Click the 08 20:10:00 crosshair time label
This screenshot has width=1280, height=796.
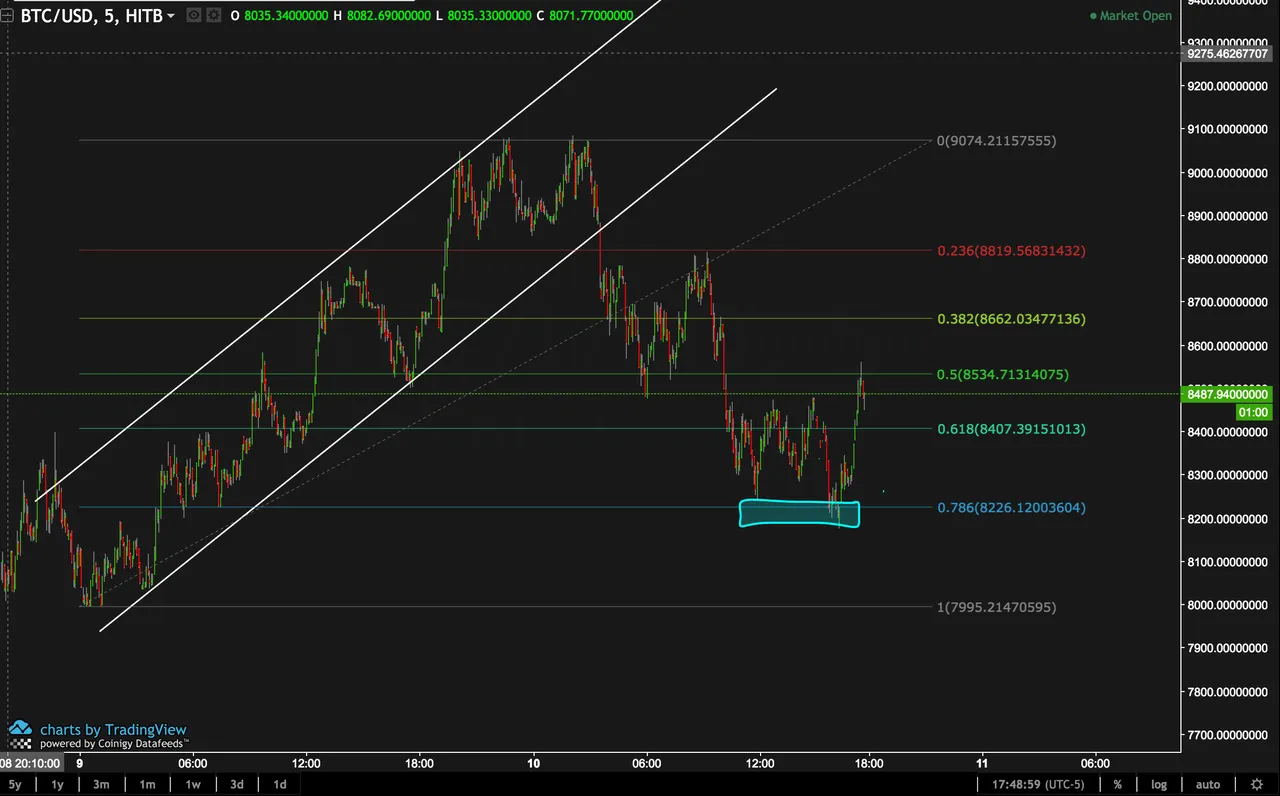coord(30,763)
